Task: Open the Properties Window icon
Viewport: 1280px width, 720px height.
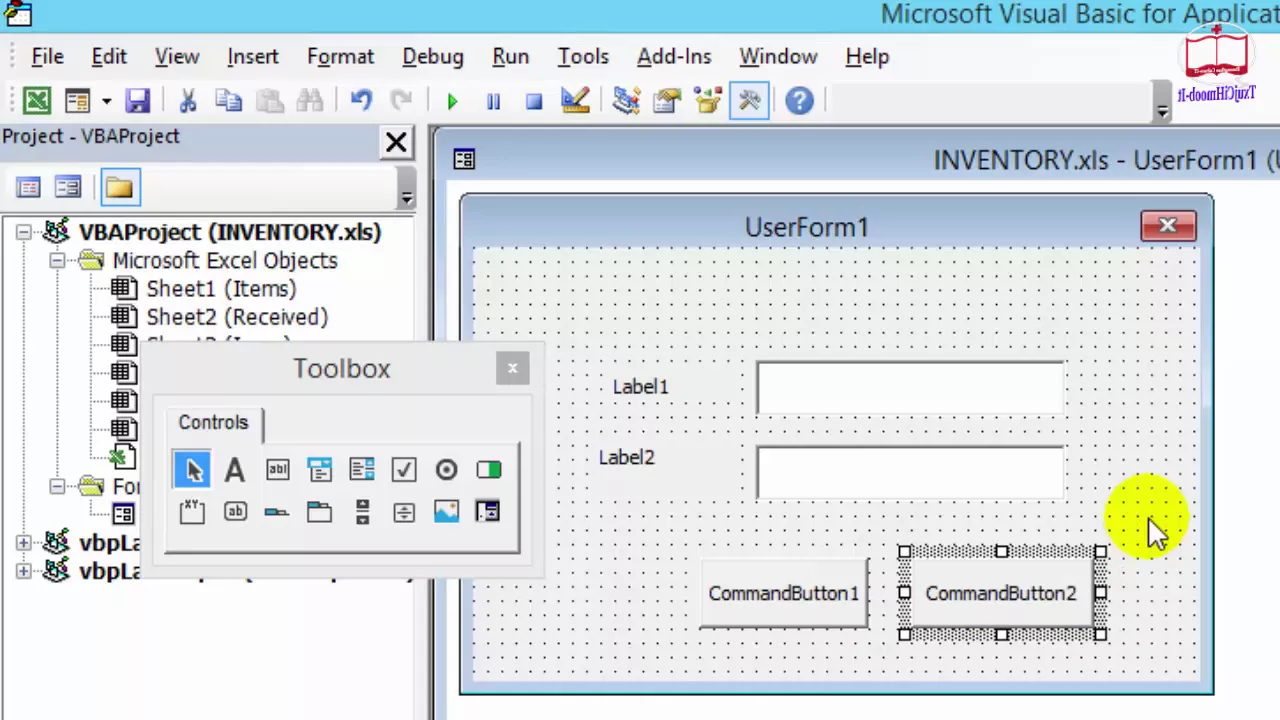Action: click(x=667, y=101)
